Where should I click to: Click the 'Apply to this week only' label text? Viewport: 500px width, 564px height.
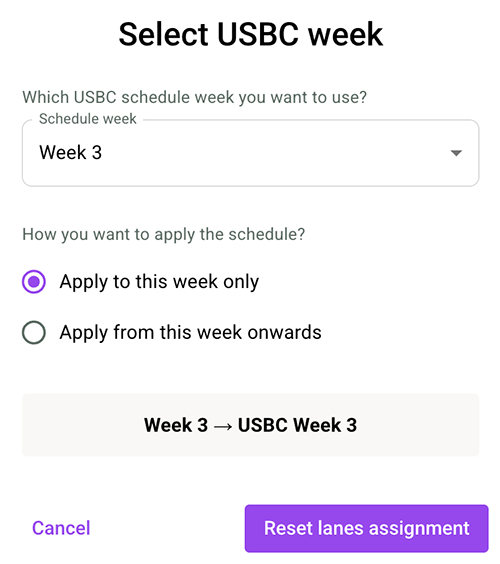pyautogui.click(x=159, y=281)
